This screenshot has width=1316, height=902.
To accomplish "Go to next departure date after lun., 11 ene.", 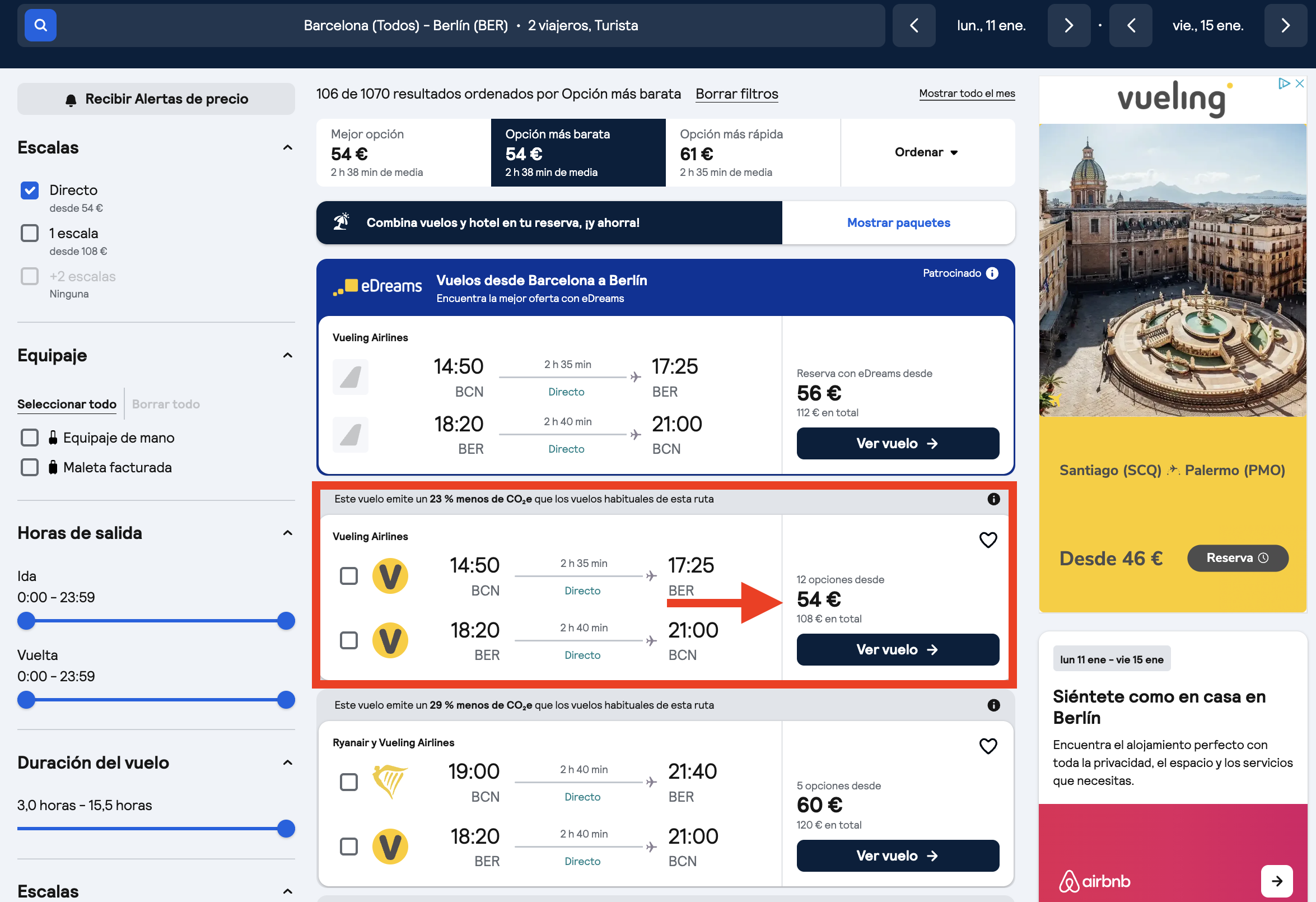I will point(1068,26).
